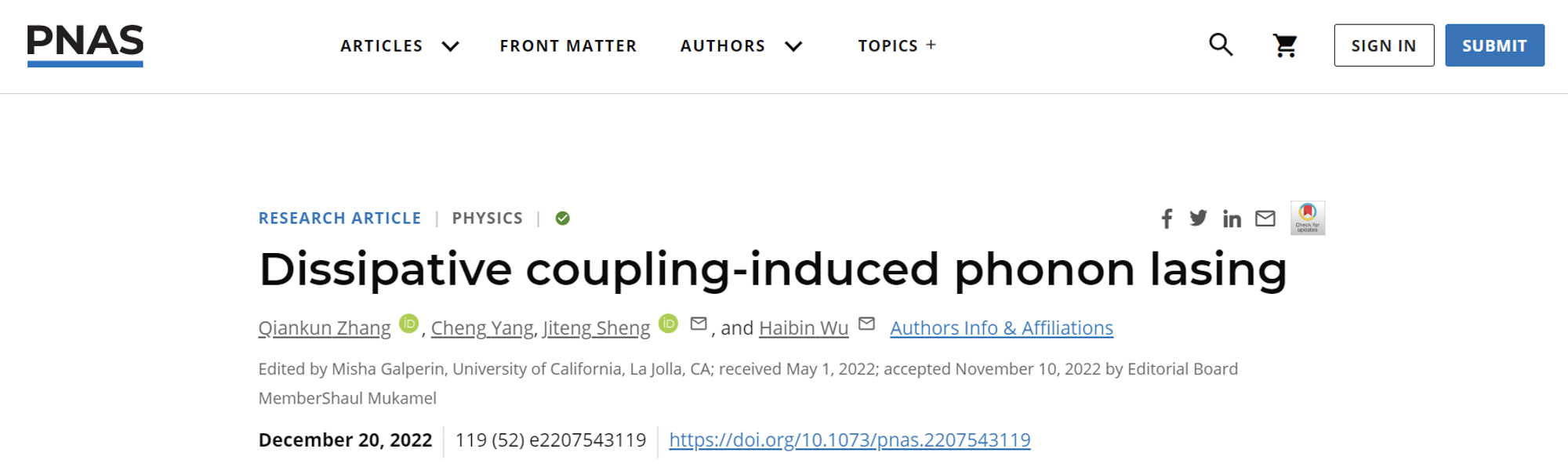This screenshot has height=467, width=1568.
Task: Open the Front Matter menu item
Action: pyautogui.click(x=568, y=46)
